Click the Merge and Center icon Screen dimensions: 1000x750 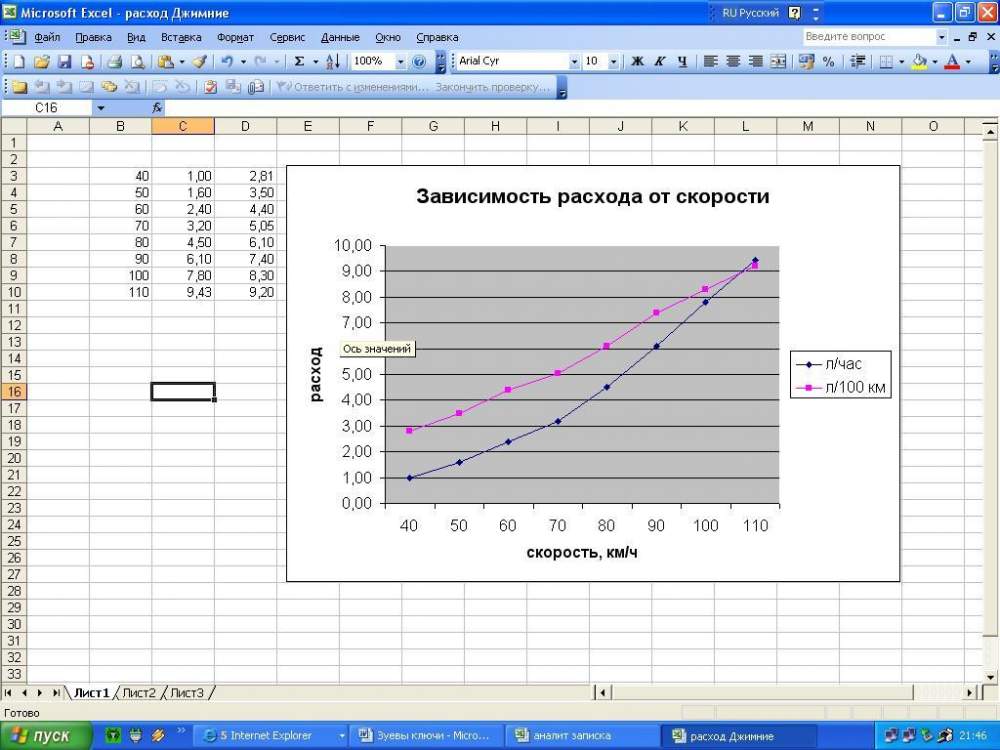pos(779,61)
